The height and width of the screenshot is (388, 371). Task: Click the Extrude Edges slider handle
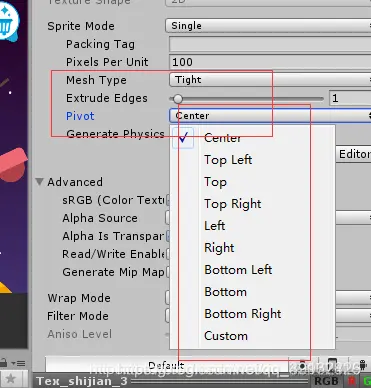coord(178,99)
